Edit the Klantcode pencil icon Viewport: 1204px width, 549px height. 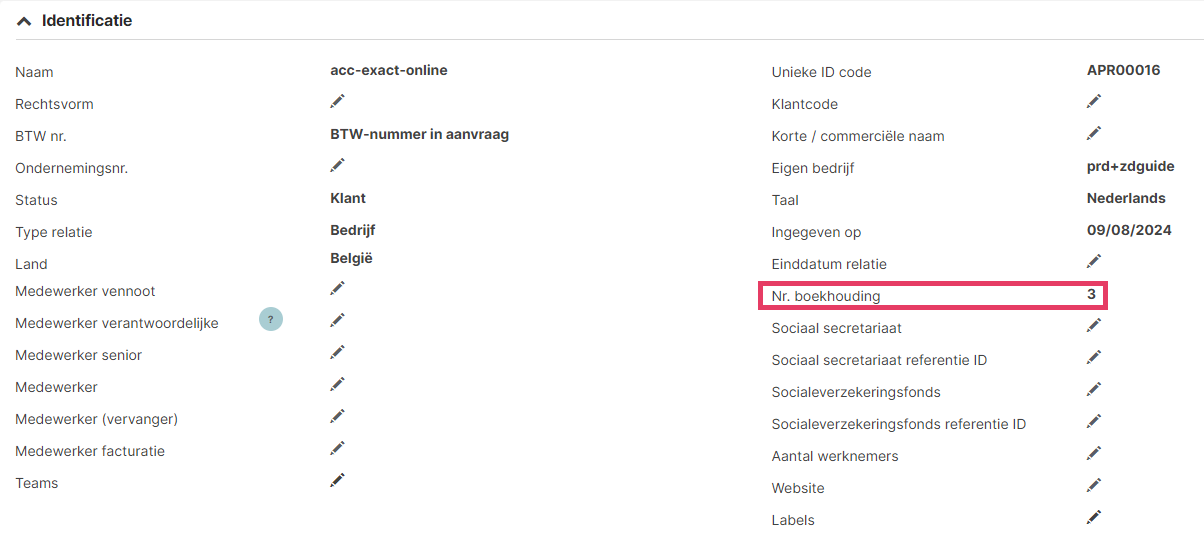1094,101
